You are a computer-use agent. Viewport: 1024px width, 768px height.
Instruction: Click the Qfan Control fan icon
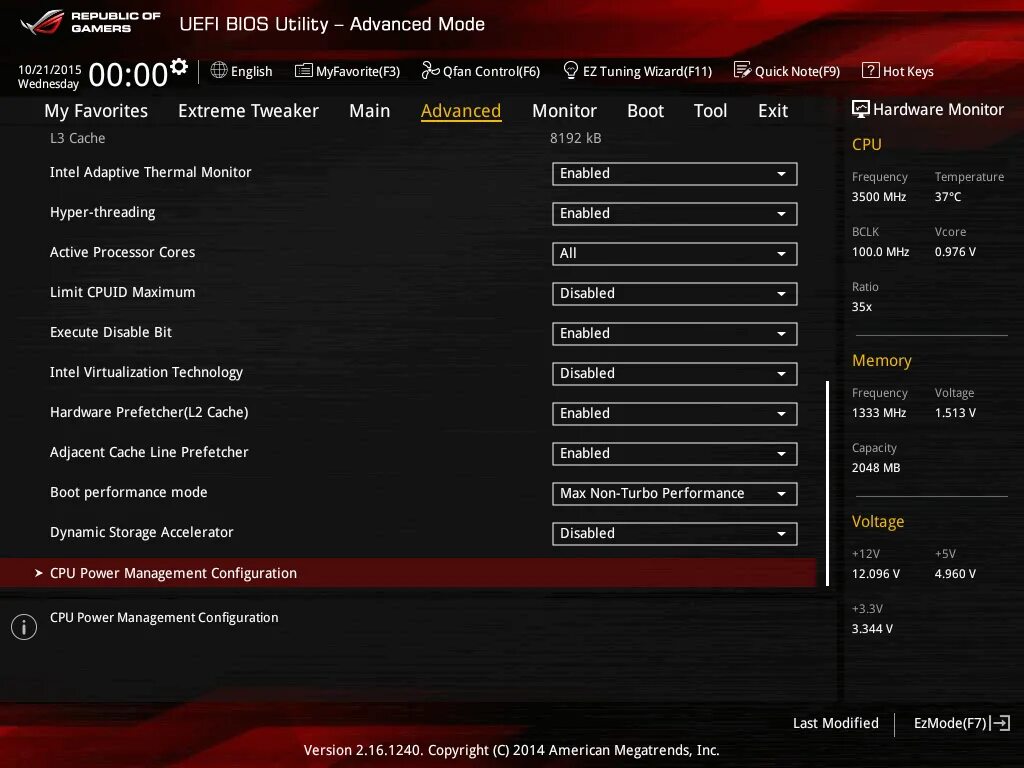coord(430,70)
